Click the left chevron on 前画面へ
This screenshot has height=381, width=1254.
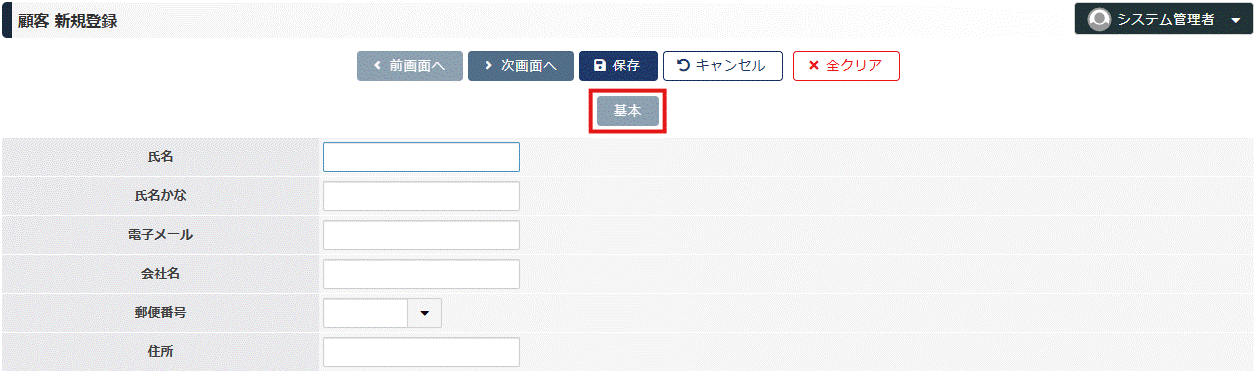point(377,66)
